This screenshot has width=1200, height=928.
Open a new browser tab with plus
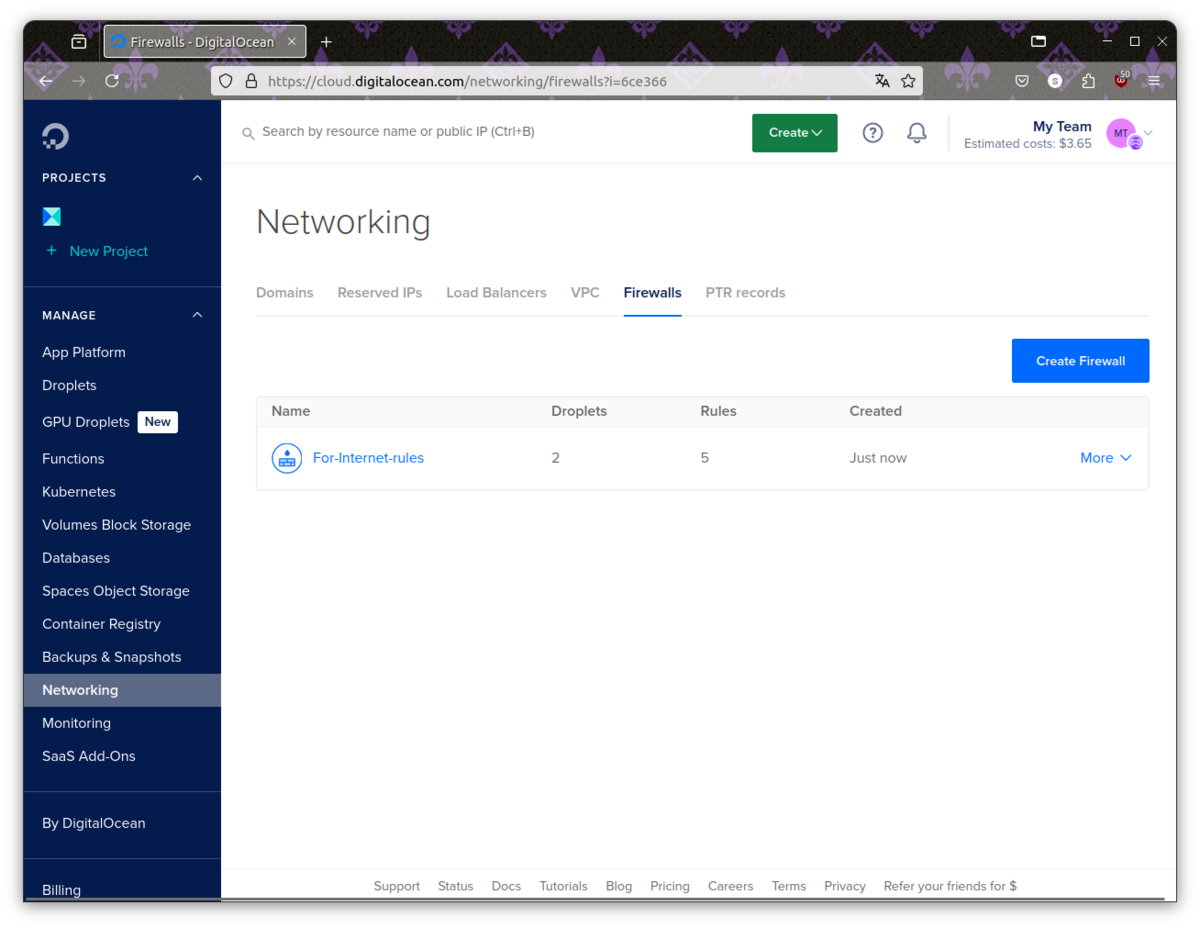(x=326, y=42)
